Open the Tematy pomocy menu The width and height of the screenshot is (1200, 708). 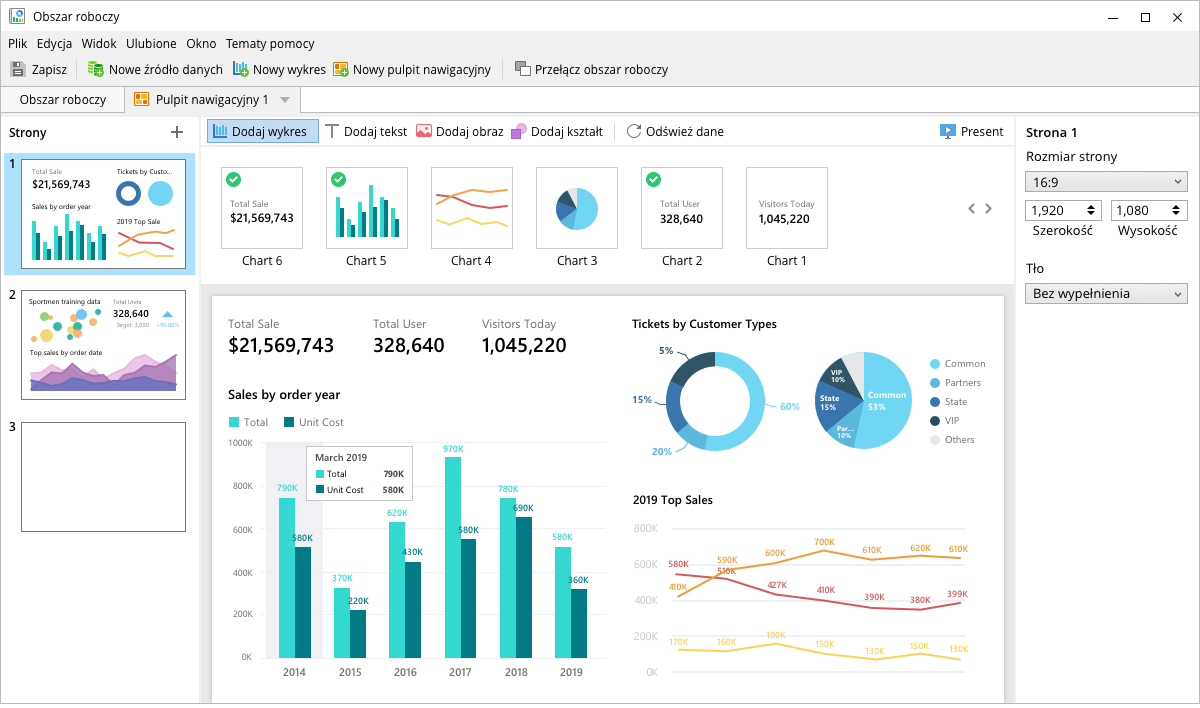point(270,43)
